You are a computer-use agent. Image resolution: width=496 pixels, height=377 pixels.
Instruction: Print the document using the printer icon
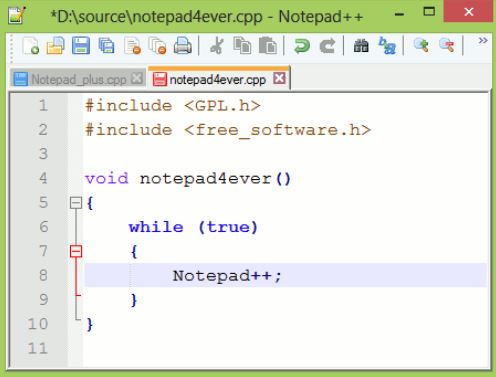click(x=183, y=46)
